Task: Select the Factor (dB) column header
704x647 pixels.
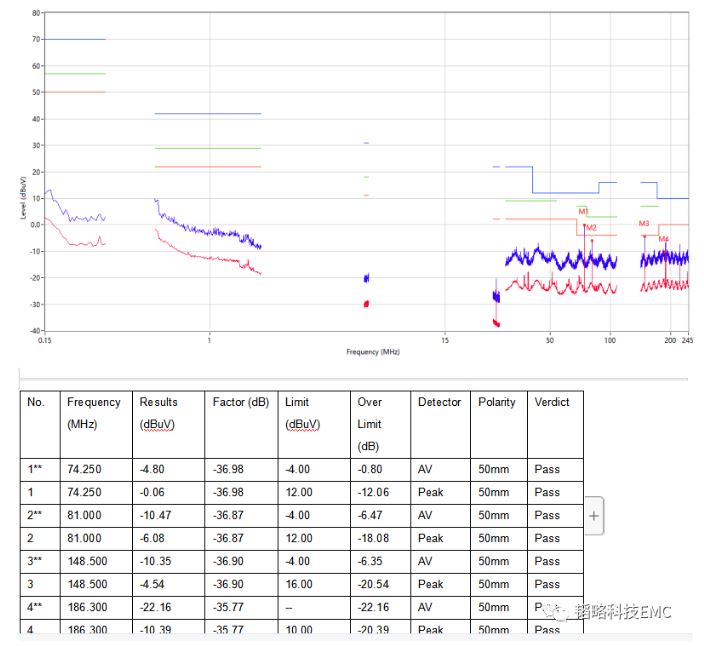Action: pyautogui.click(x=236, y=402)
